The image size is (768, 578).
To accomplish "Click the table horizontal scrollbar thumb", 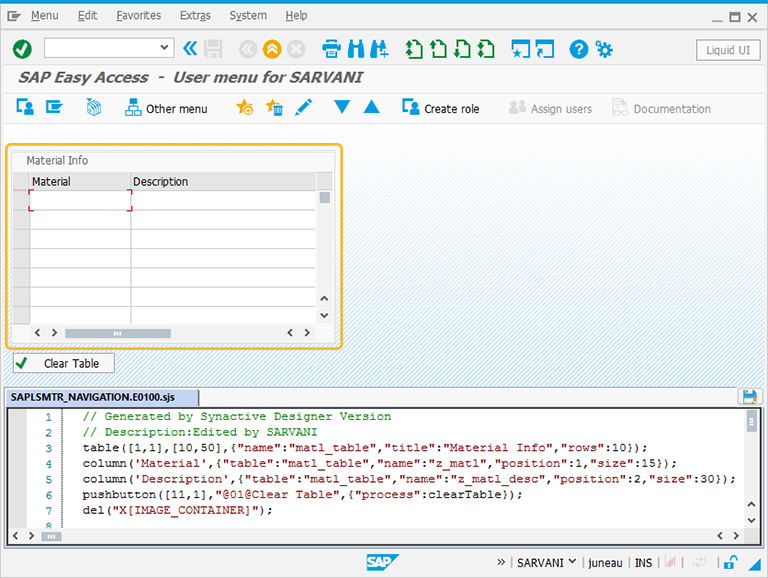I will (118, 333).
